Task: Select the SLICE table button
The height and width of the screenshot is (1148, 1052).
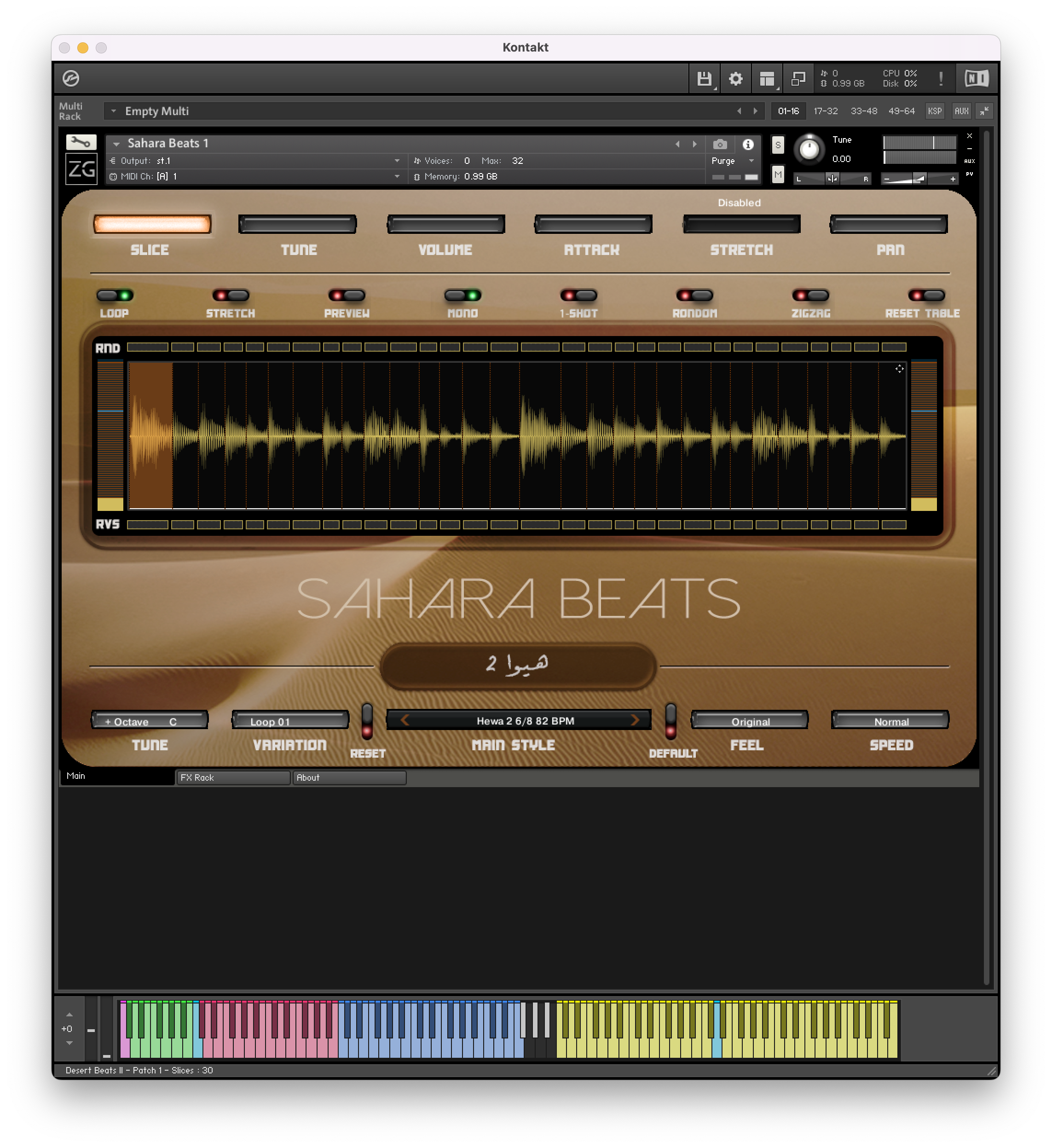Action: click(152, 224)
